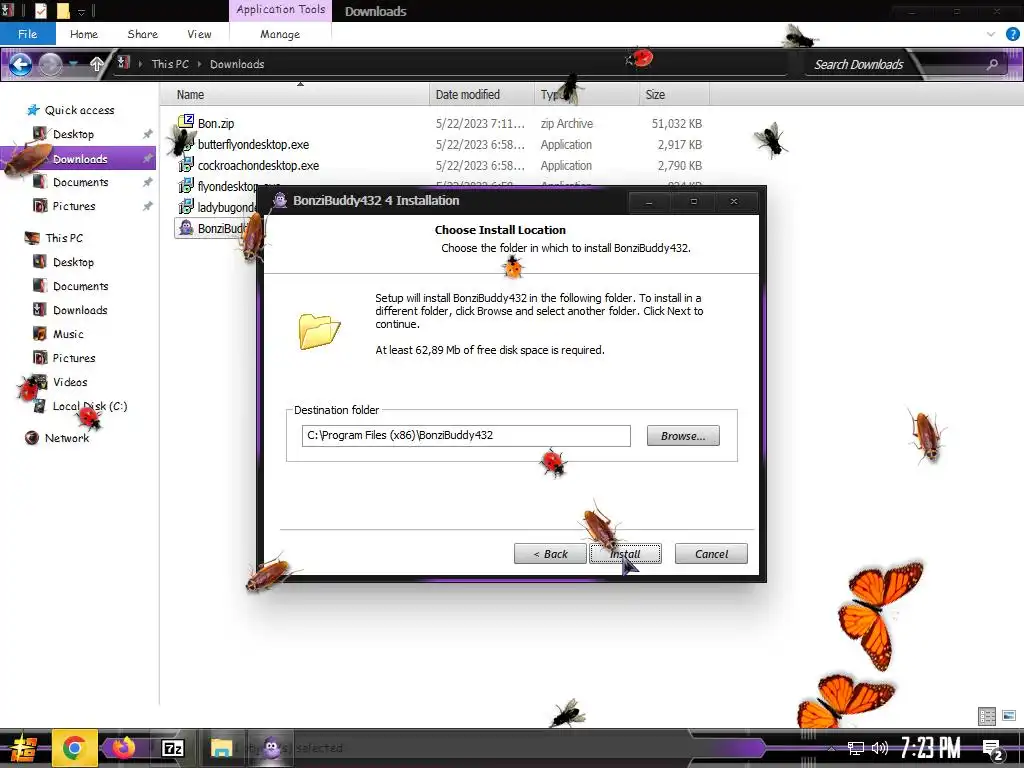Open Pictures under Quick access

click(x=74, y=206)
